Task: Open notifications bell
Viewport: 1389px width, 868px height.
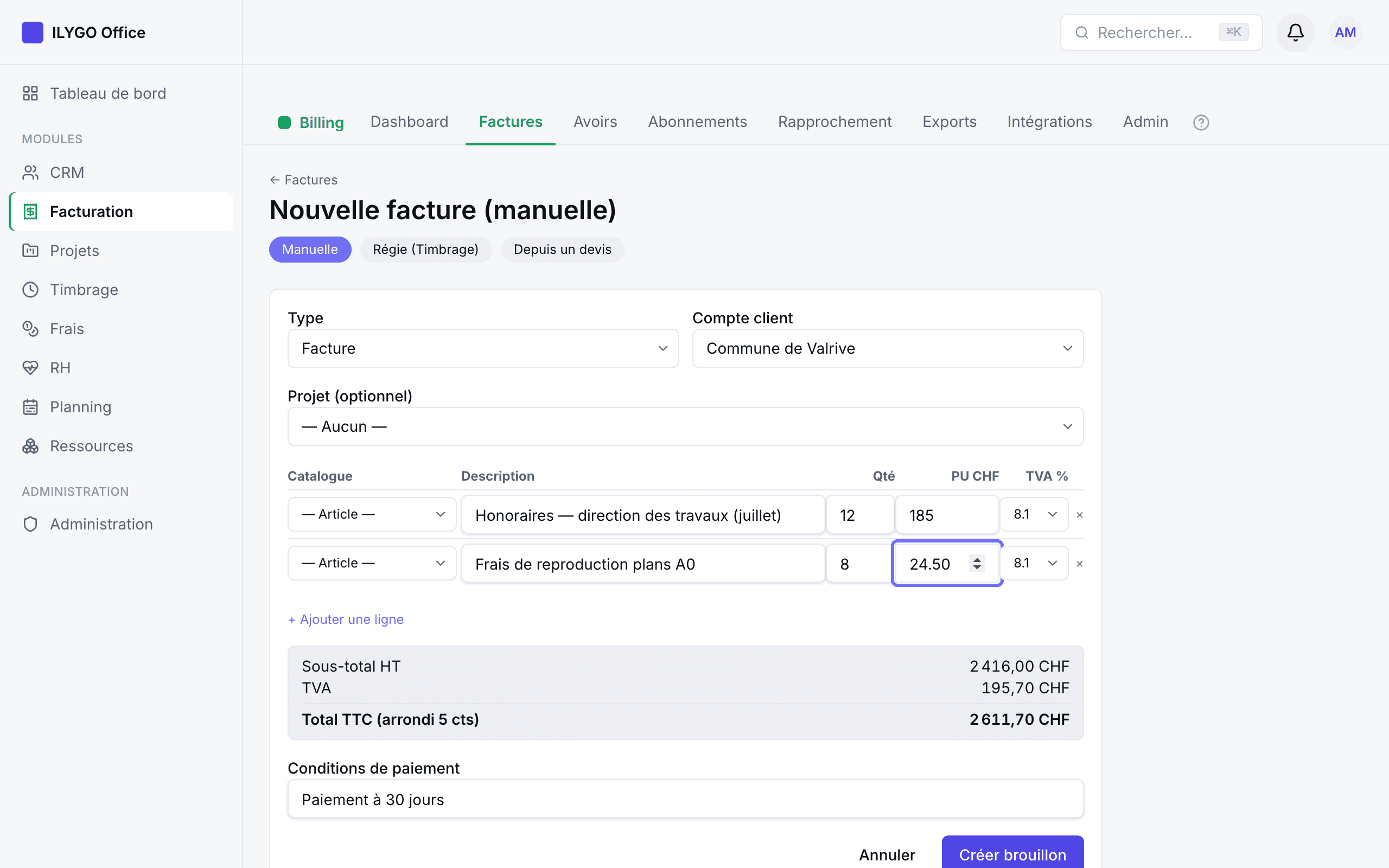Action: coord(1295,32)
